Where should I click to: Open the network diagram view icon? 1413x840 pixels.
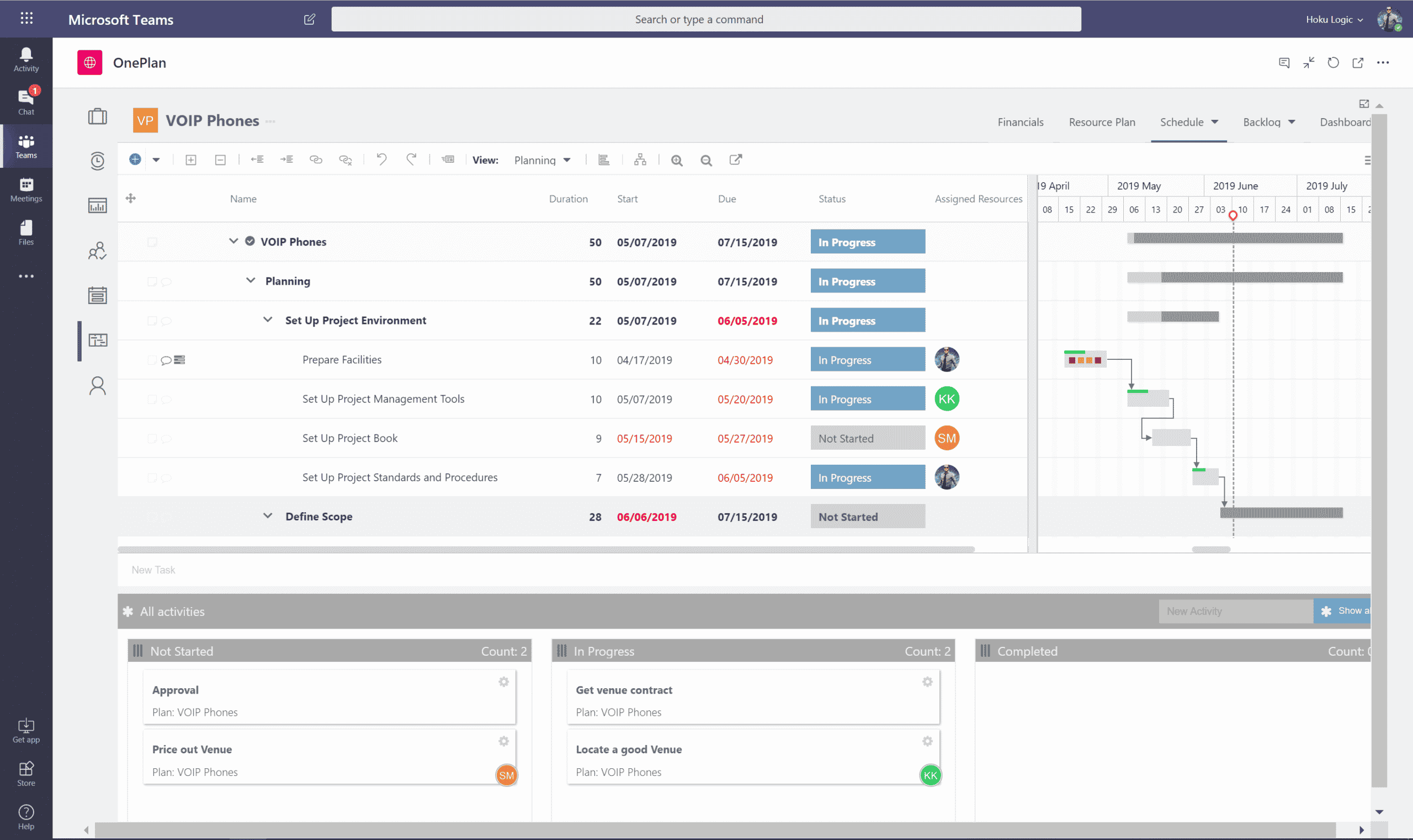click(640, 160)
